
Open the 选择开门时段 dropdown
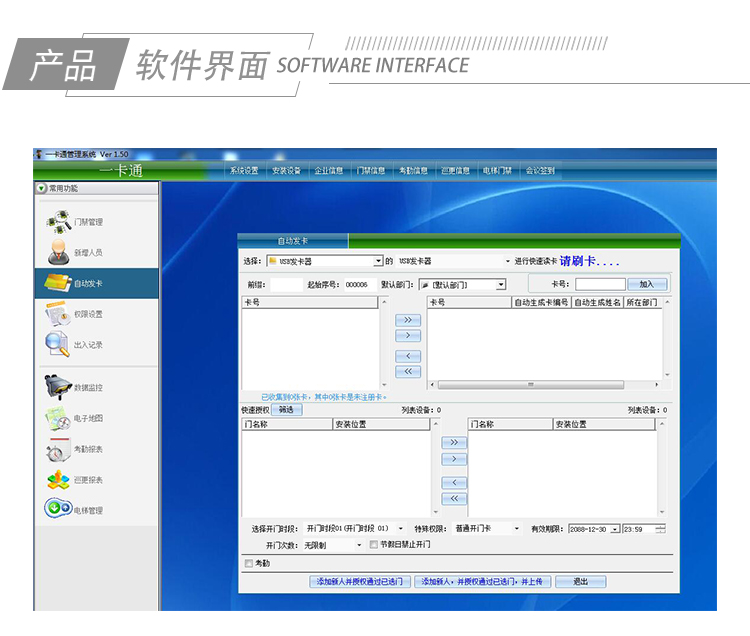pyautogui.click(x=401, y=529)
